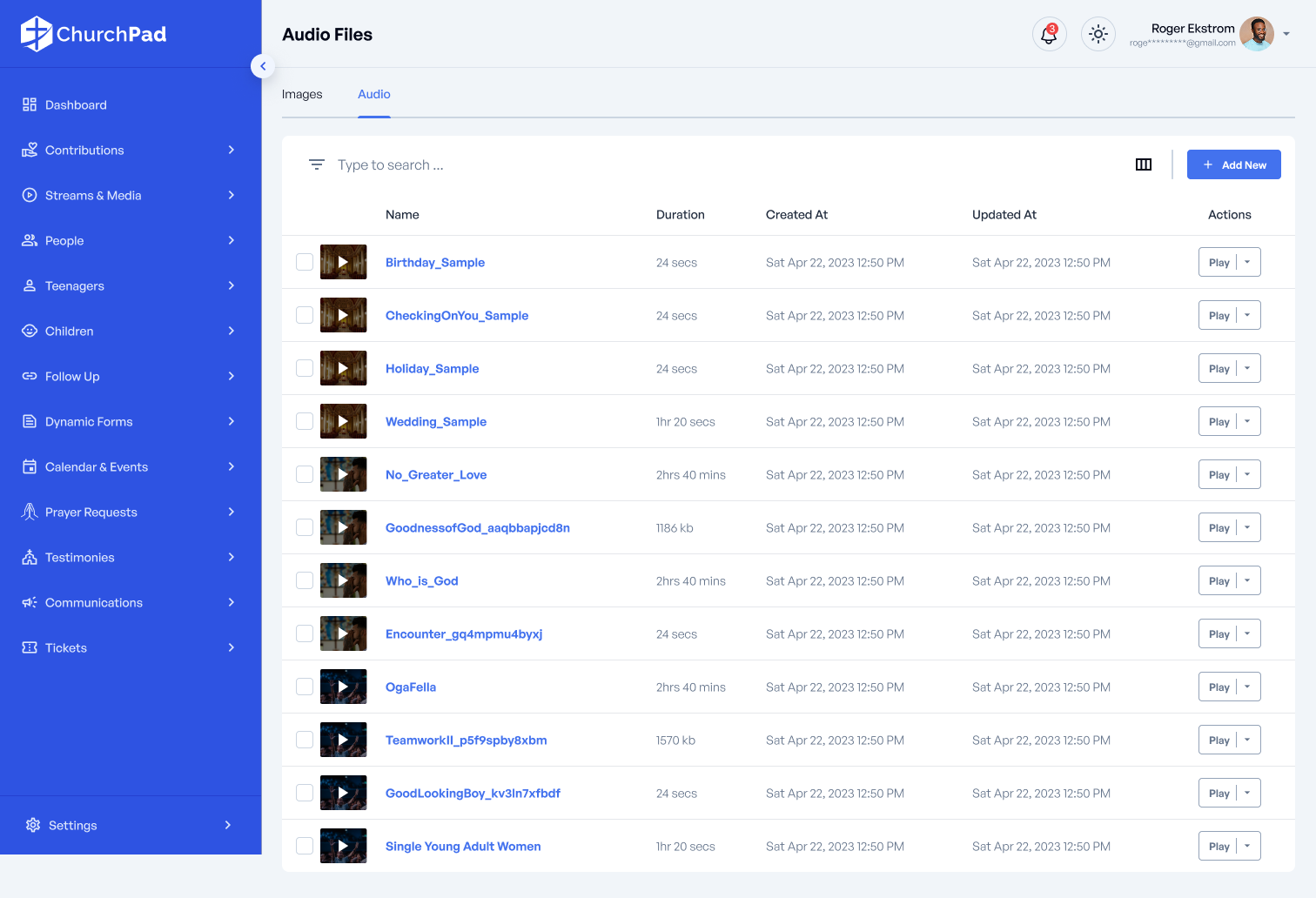This screenshot has height=898, width=1316.
Task: Focus the Type to search field
Action: (x=522, y=164)
